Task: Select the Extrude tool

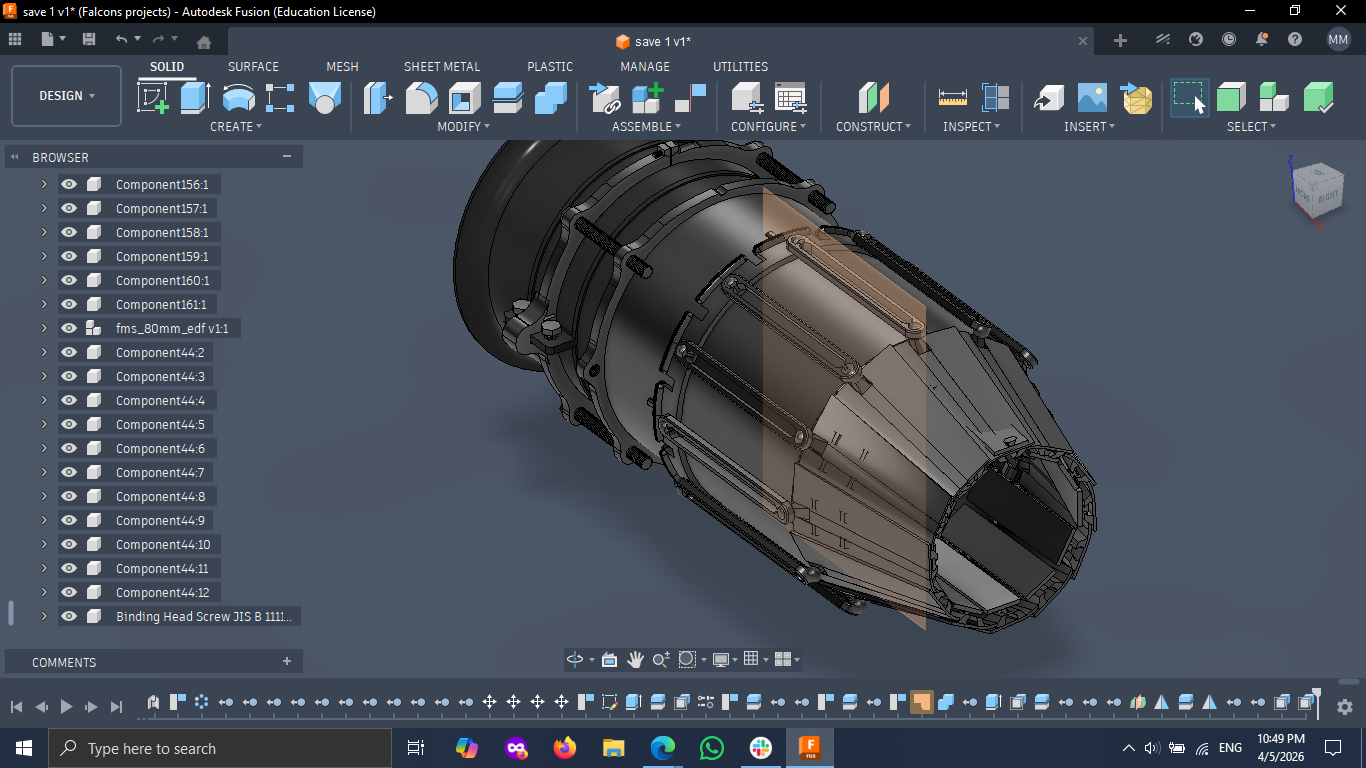Action: (x=195, y=98)
